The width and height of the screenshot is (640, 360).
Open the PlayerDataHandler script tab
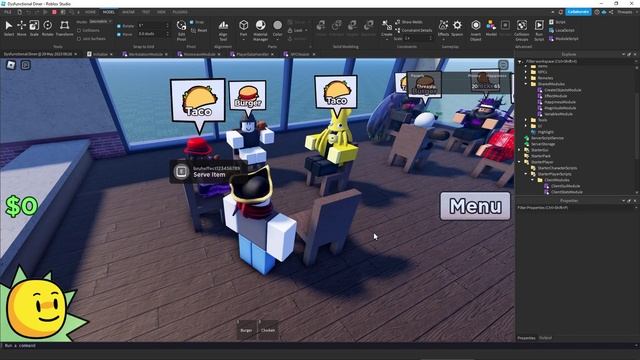[x=252, y=54]
